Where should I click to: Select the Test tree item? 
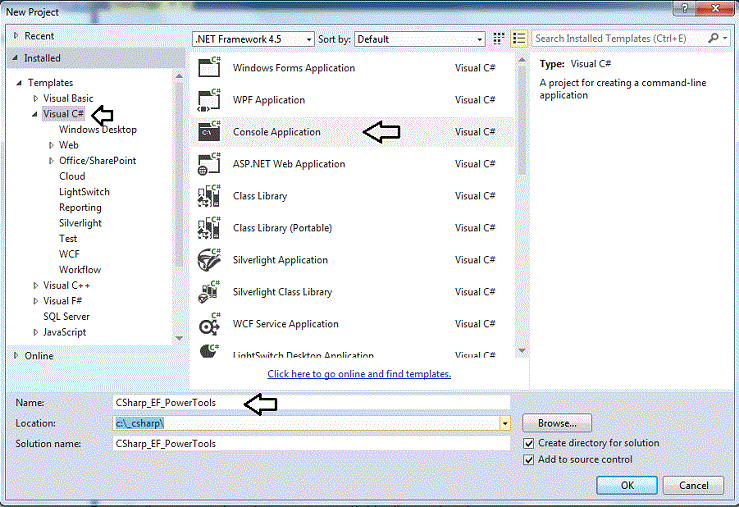(x=68, y=238)
